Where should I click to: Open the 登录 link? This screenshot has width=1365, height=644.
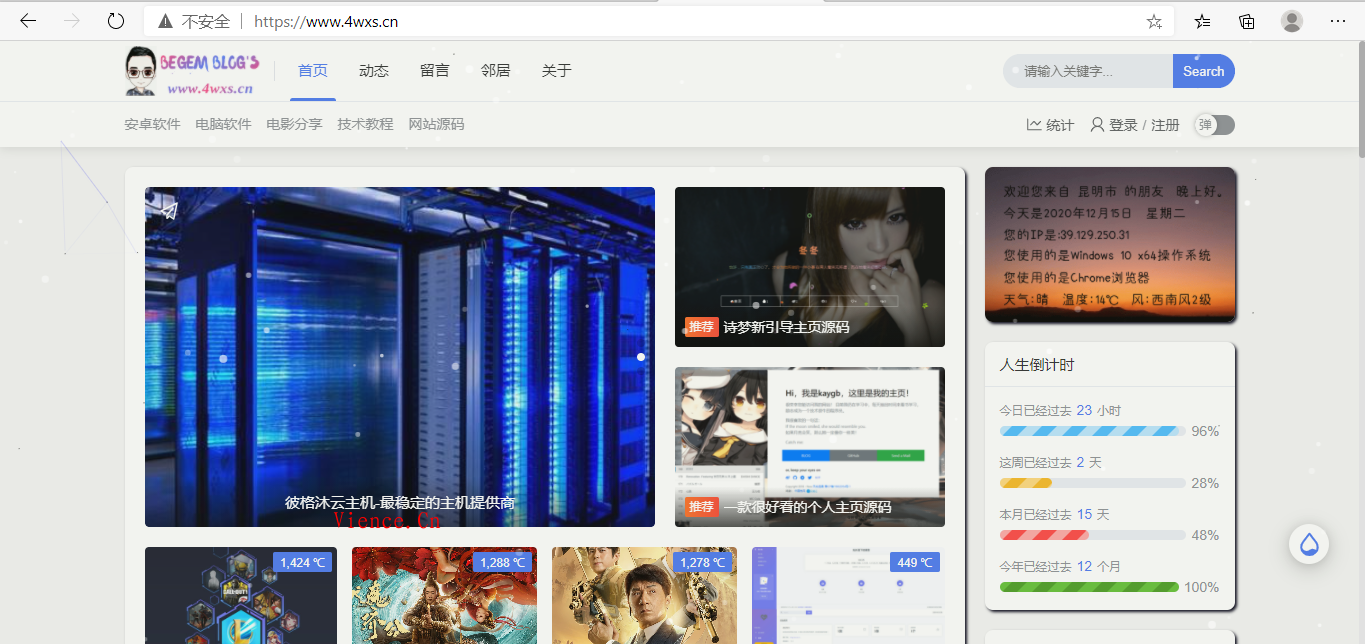coord(1122,125)
